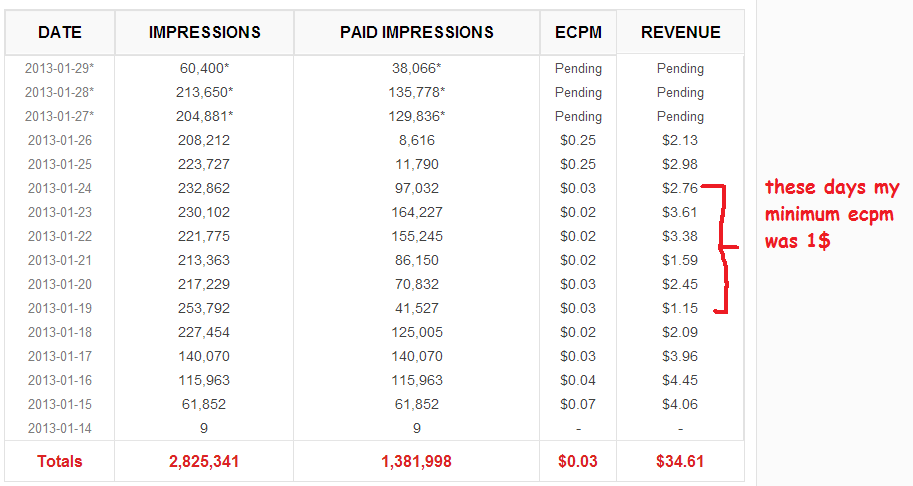
Task: Click the ECPM column header
Action: coord(578,32)
